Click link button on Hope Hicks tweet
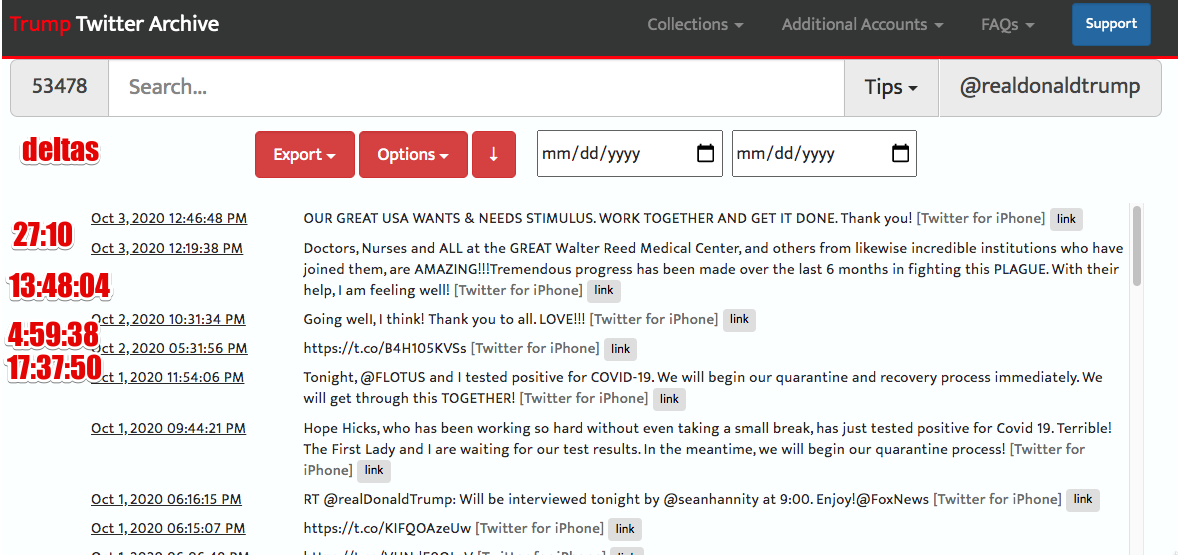Viewport: 1178px width, 555px height. (374, 471)
